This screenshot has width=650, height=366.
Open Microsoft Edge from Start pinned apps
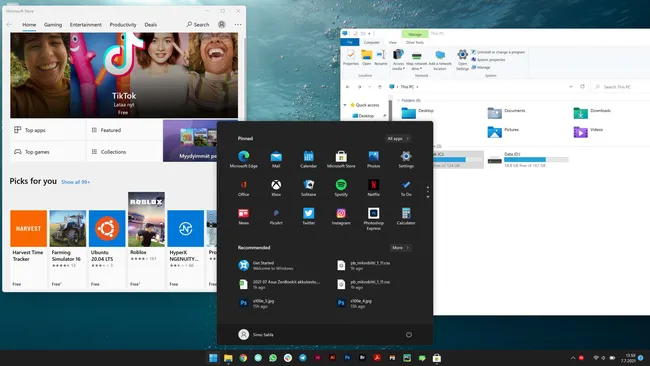pos(244,159)
